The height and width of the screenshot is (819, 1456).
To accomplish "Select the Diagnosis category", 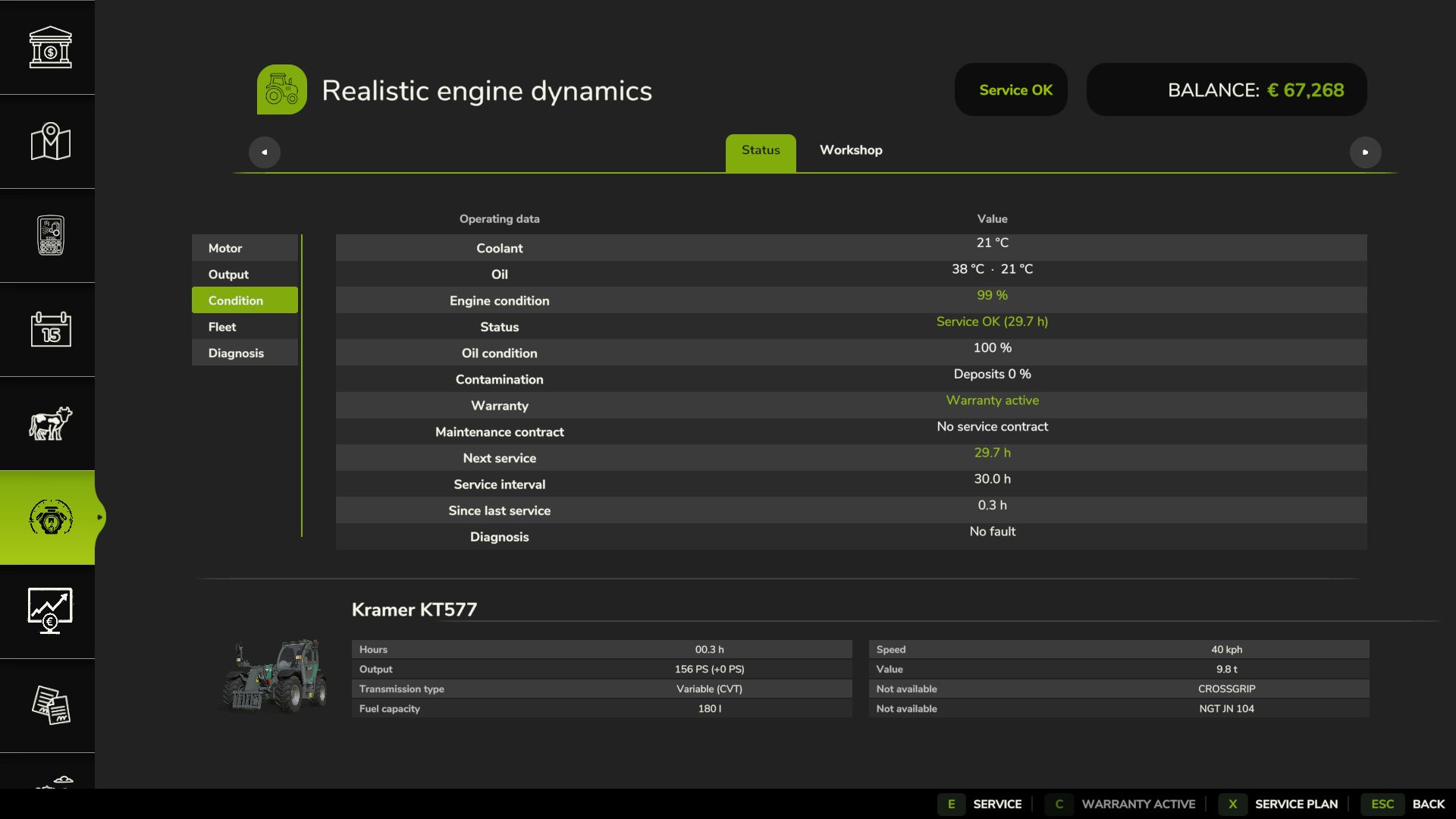I will (245, 353).
